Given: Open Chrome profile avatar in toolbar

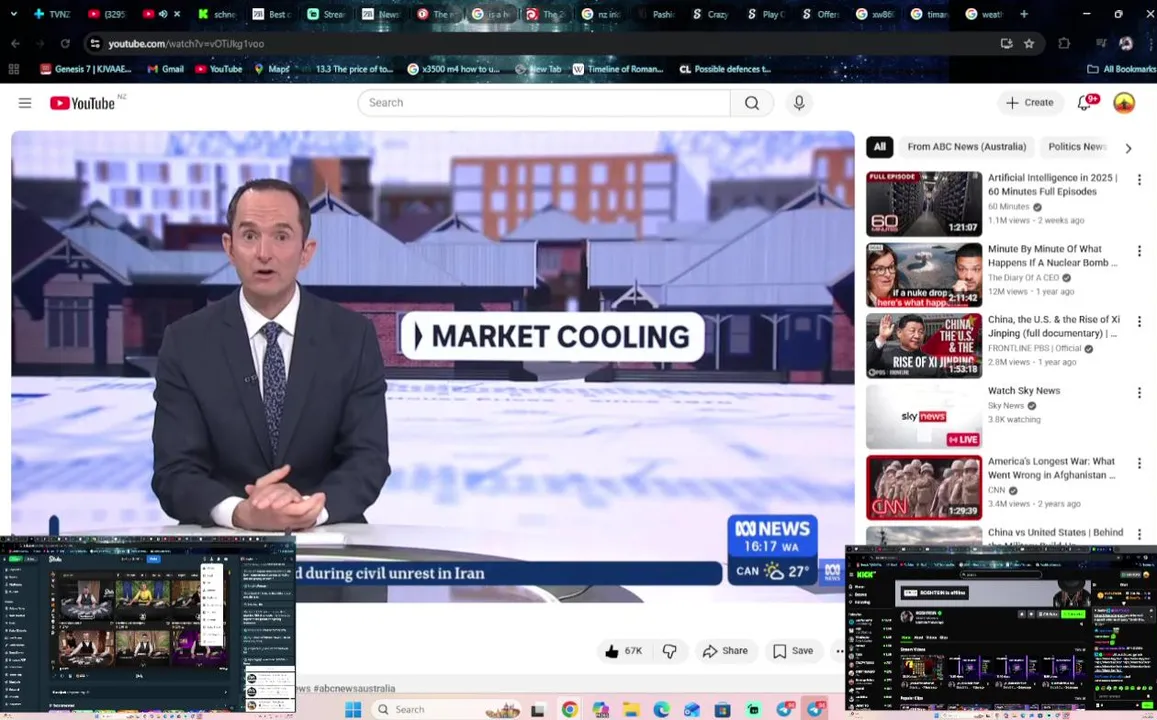Looking at the screenshot, I should click(1126, 44).
